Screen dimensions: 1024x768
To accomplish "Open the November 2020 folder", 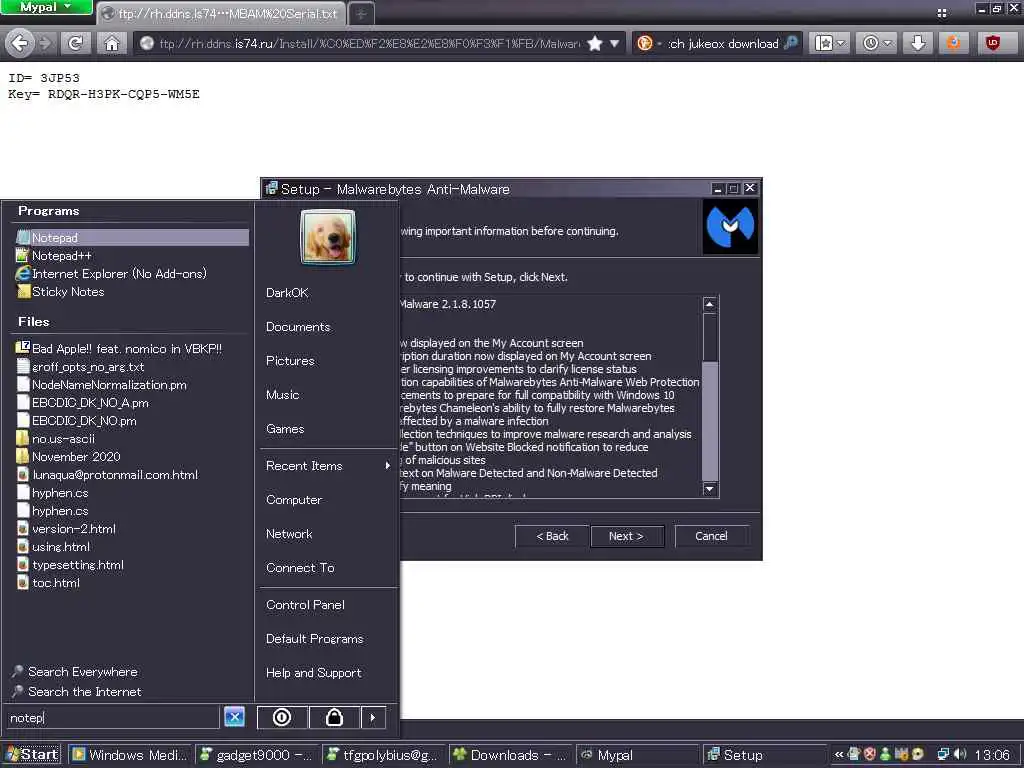I will [131, 456].
